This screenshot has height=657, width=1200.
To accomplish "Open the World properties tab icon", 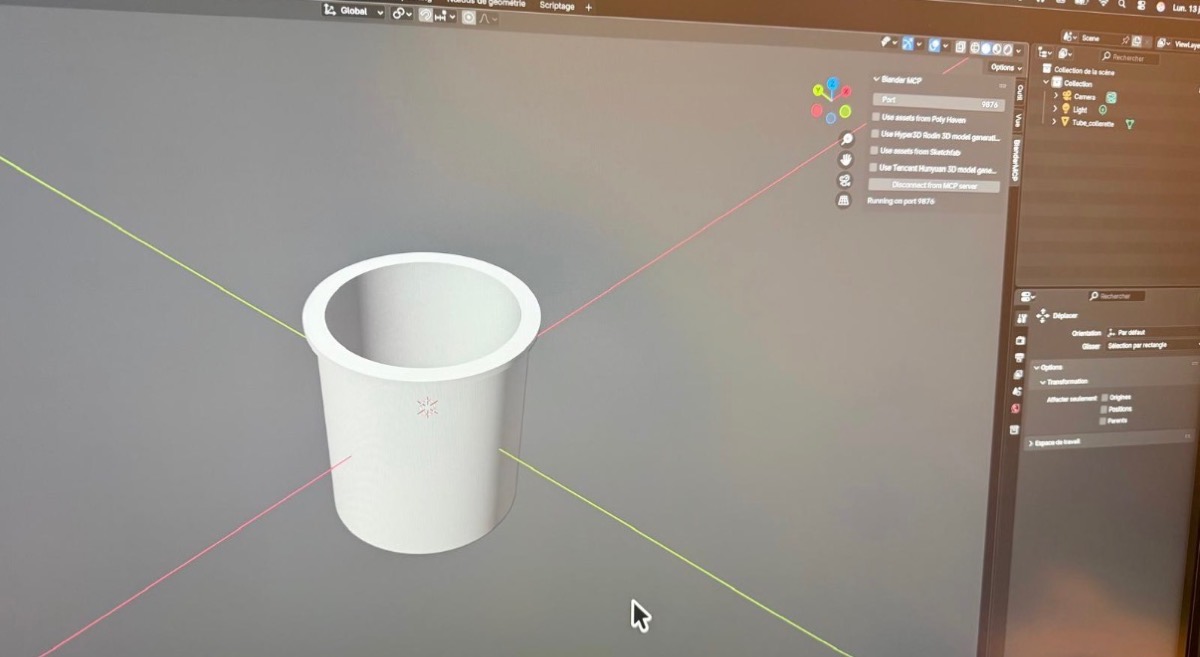I will [1016, 408].
